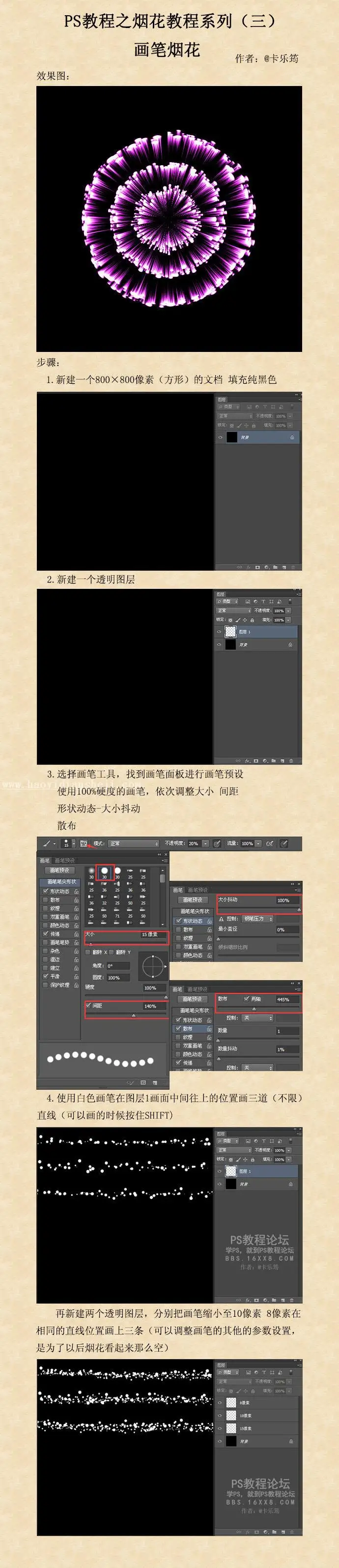Hide the 10像素 layer via eye icon

[x=220, y=1416]
